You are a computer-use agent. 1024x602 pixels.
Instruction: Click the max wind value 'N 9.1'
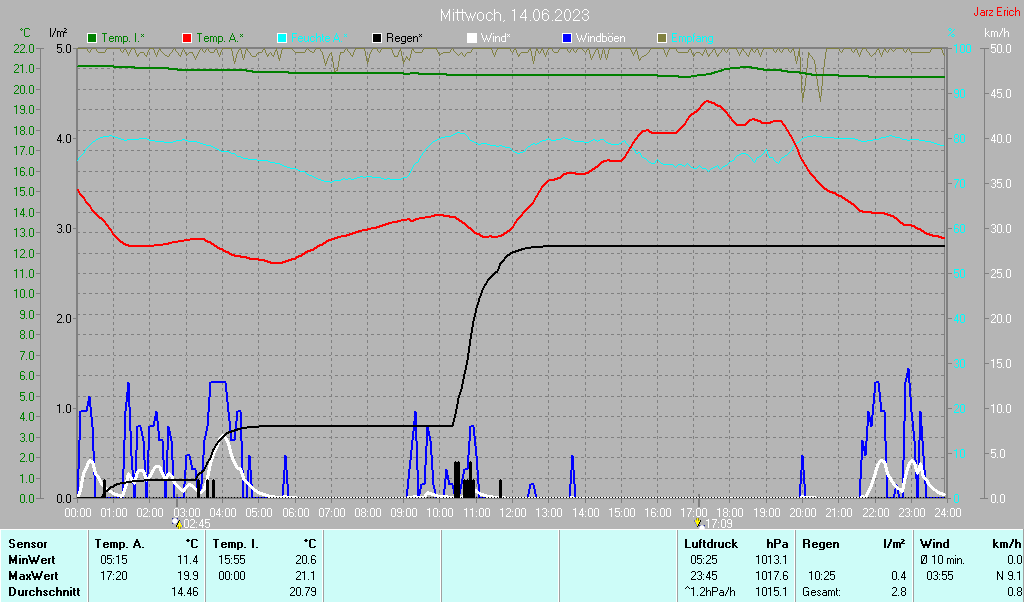point(1009,577)
